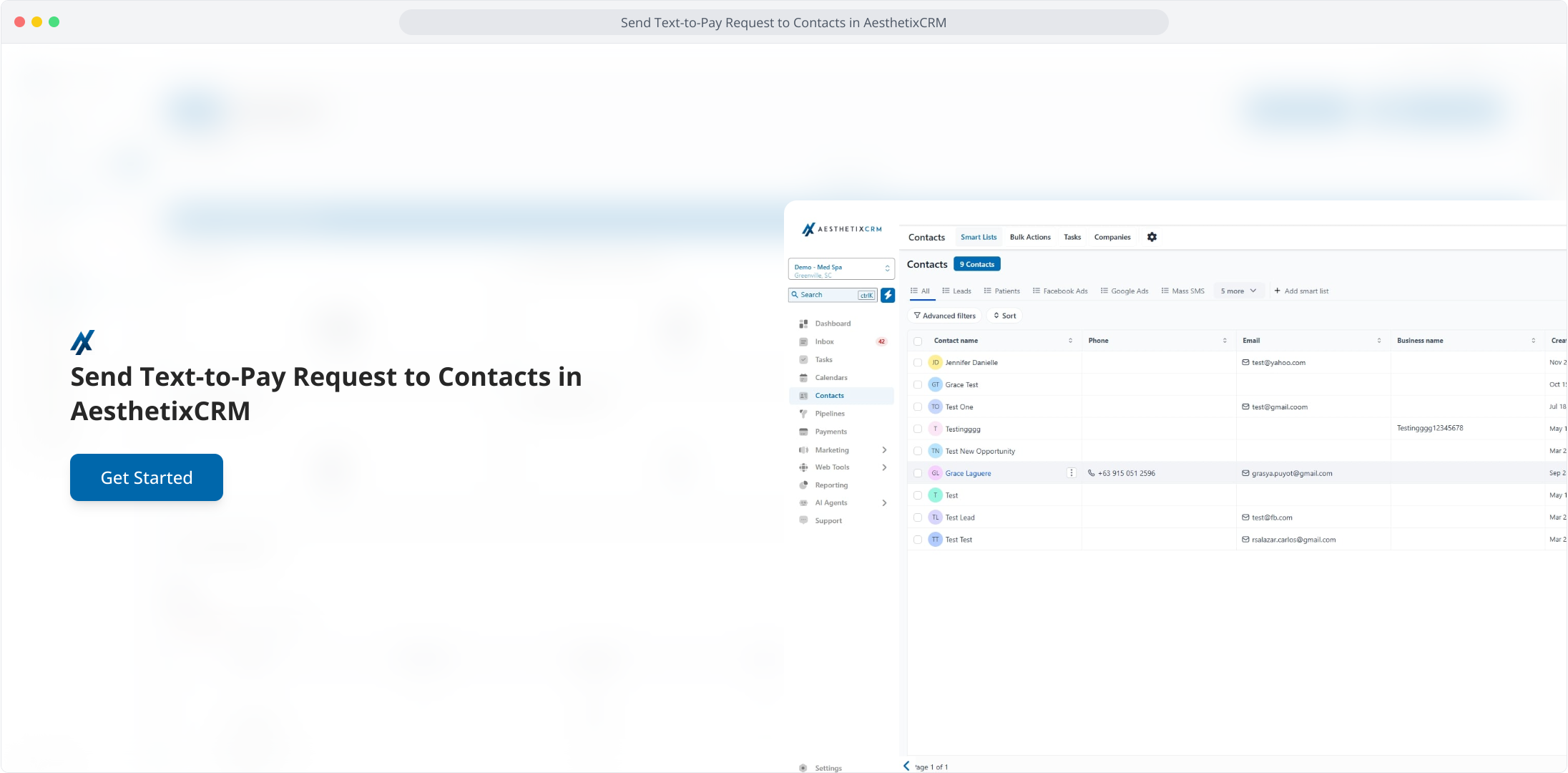Image resolution: width=1568 pixels, height=773 pixels.
Task: Click the blue lightning bolt quick actions icon
Action: [888, 295]
